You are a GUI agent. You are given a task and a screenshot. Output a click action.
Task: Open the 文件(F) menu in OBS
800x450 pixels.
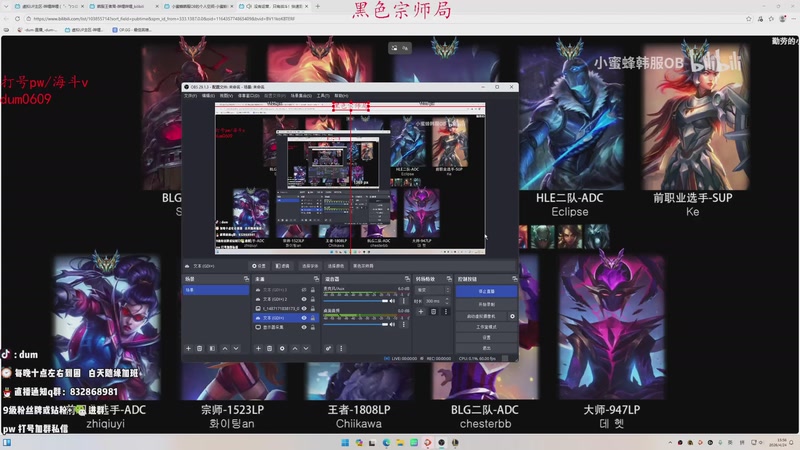(x=191, y=96)
